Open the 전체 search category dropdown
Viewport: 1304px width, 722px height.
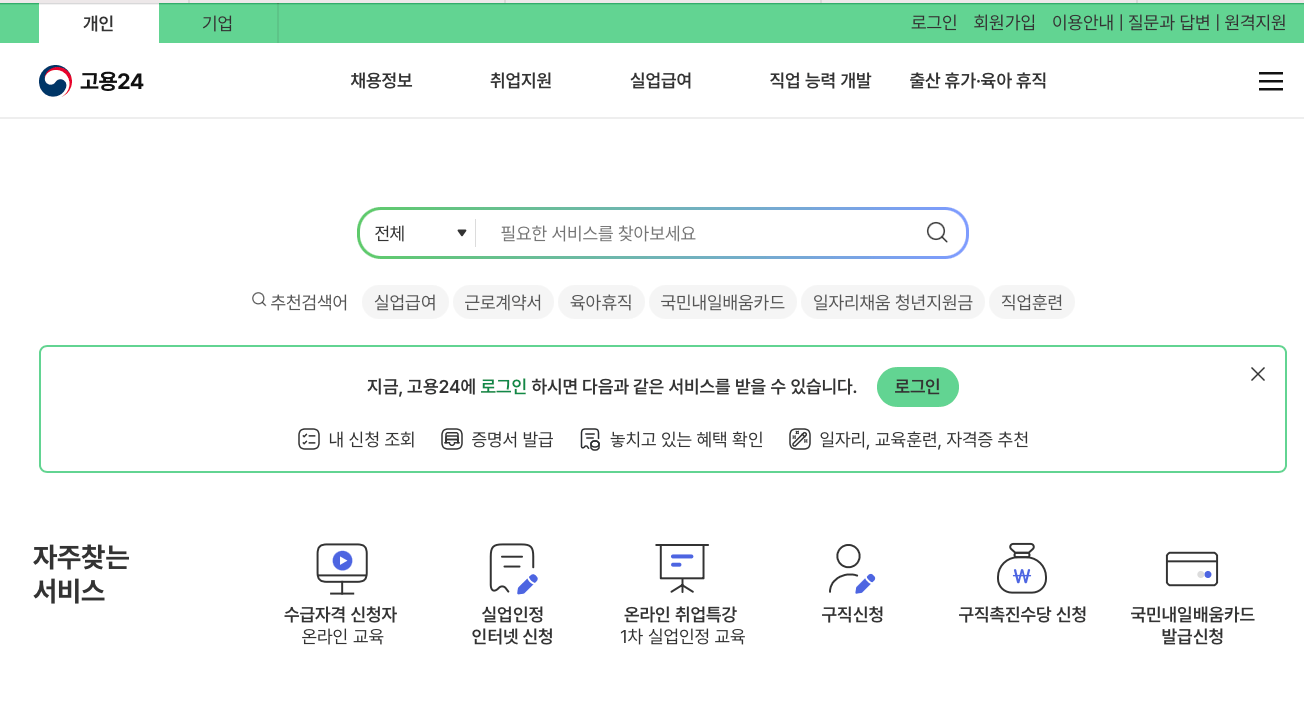click(420, 232)
